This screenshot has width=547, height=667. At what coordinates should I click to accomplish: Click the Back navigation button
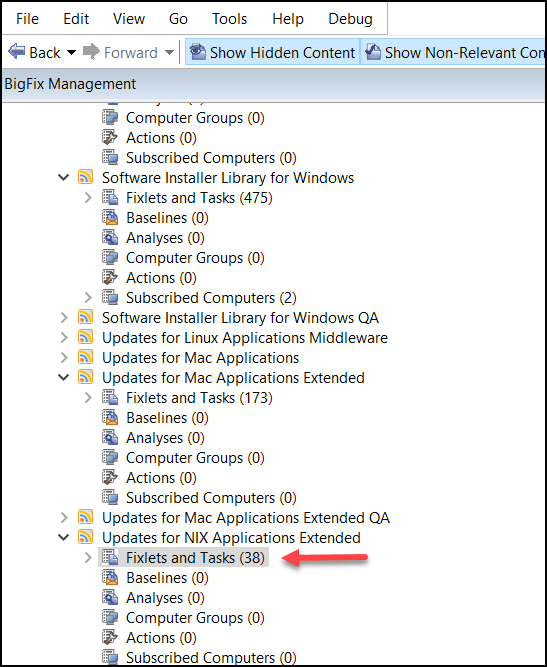[34, 52]
